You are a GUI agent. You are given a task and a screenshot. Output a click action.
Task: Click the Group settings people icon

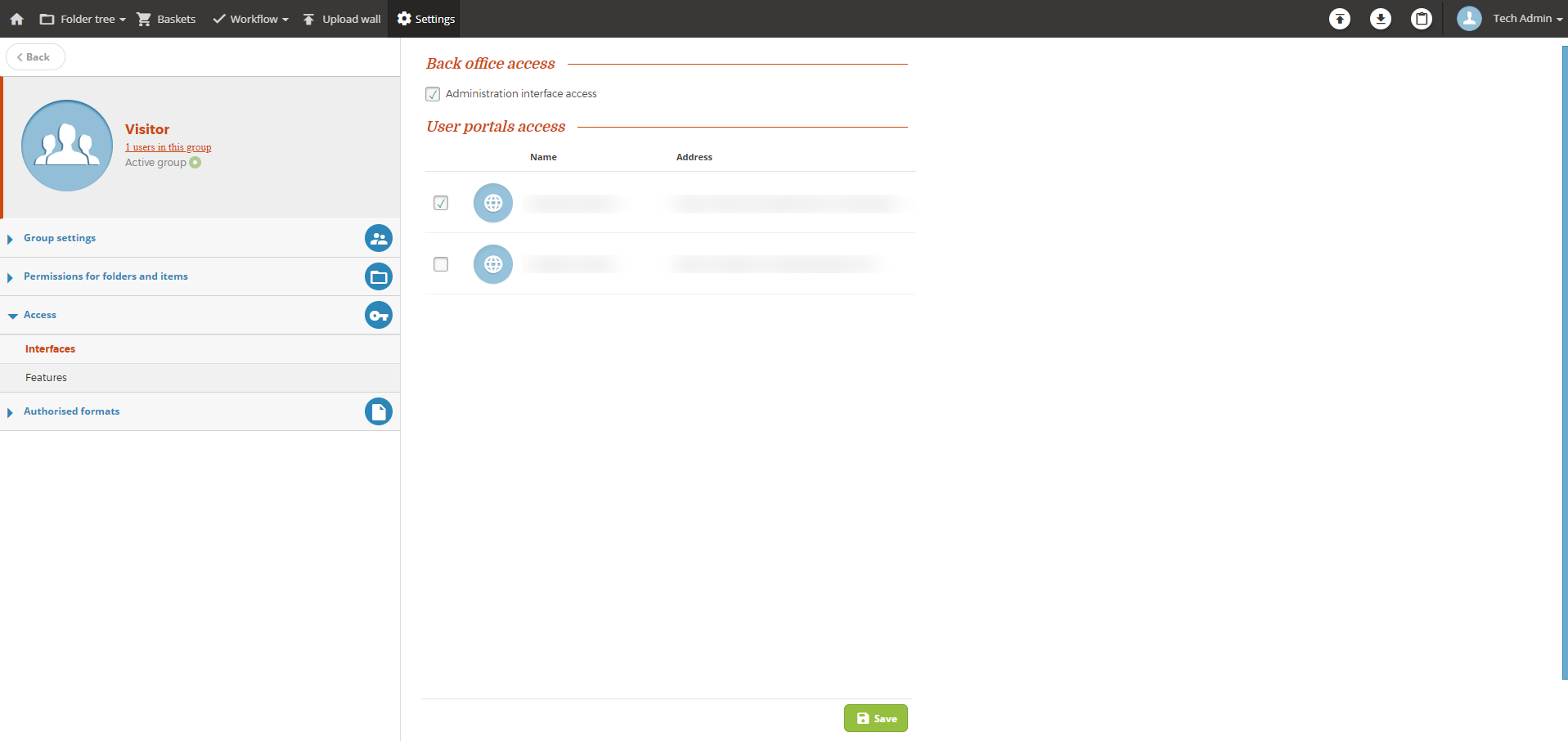coord(378,238)
